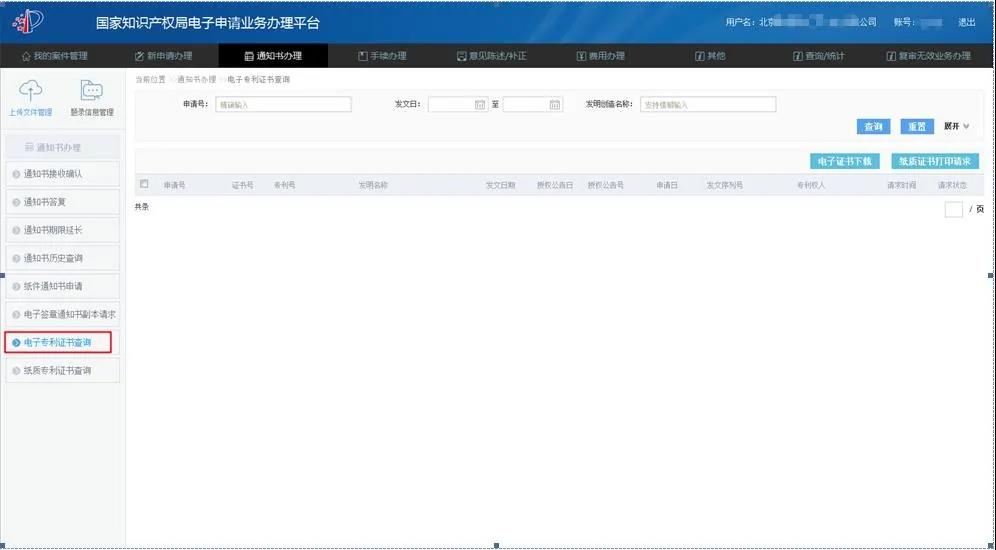Click the yen icon beside 费用办理
This screenshot has width=996, height=550.
[580, 56]
